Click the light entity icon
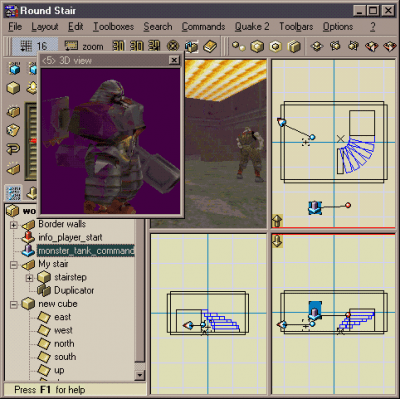 (x=32, y=88)
